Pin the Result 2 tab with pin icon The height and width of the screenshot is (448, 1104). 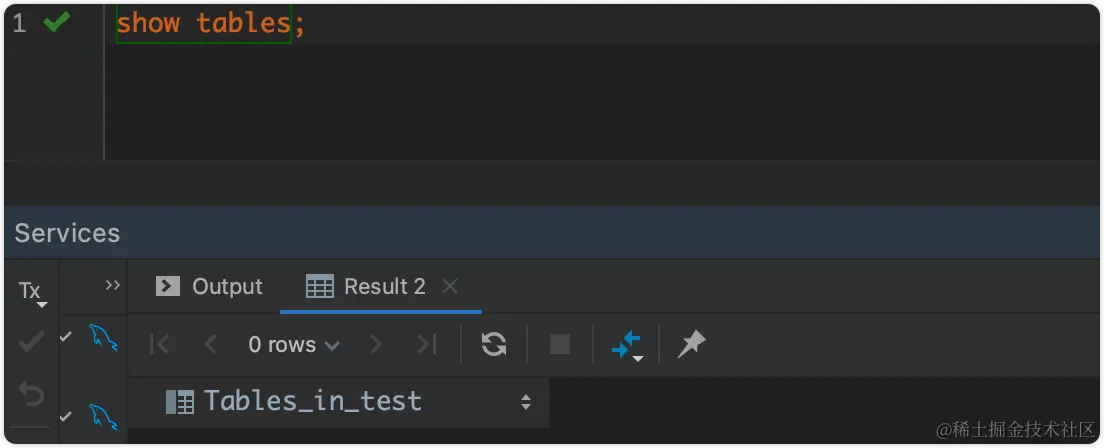coord(691,344)
